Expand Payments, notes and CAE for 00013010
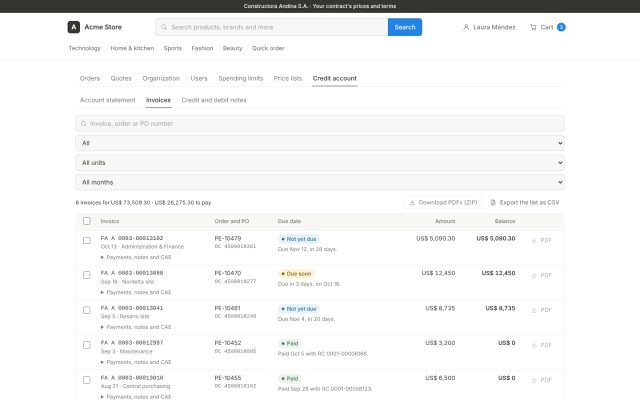 (x=136, y=397)
